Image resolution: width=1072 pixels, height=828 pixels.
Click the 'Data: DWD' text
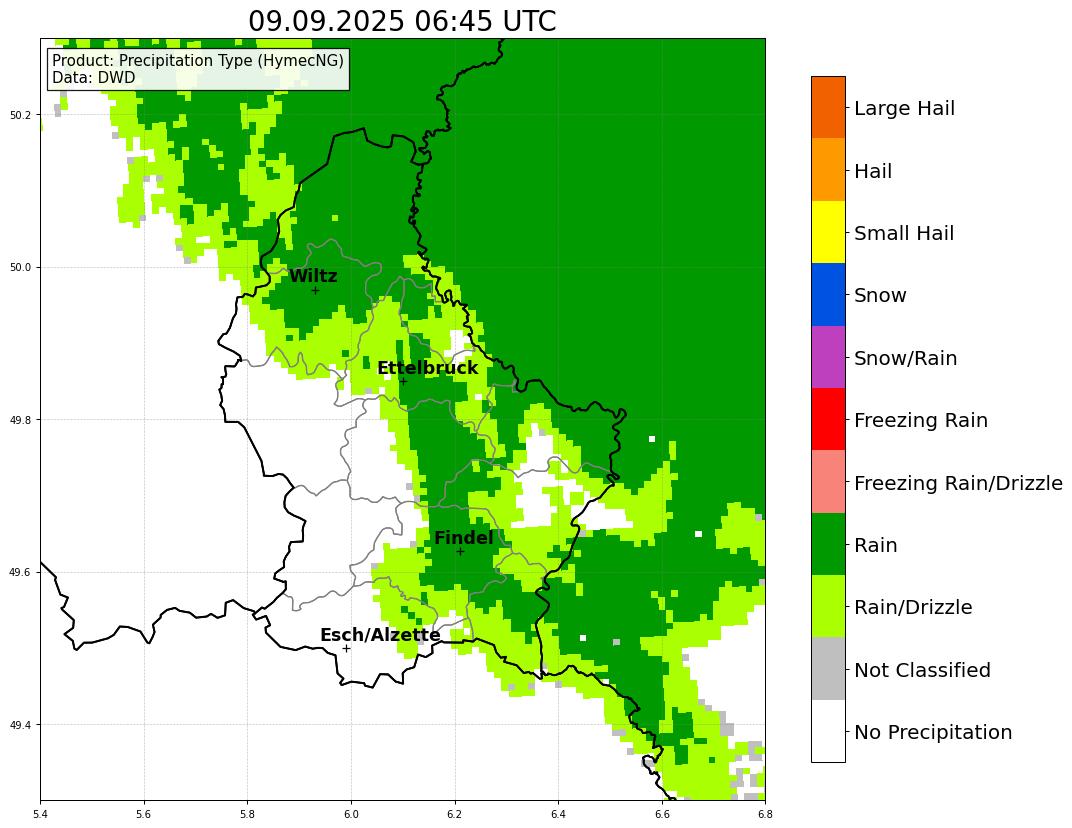[94, 77]
